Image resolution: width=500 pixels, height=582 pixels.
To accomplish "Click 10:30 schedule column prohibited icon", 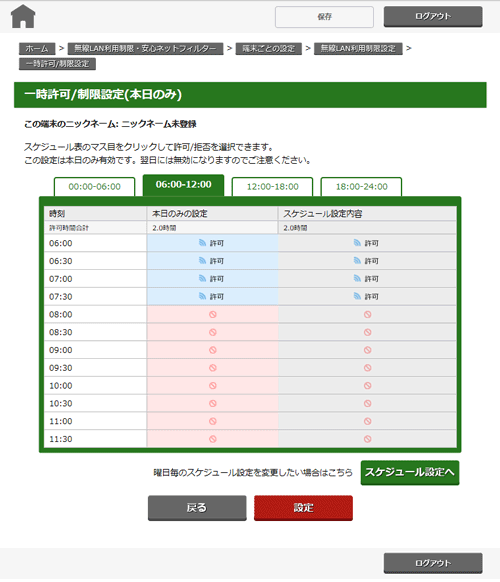I will point(367,403).
